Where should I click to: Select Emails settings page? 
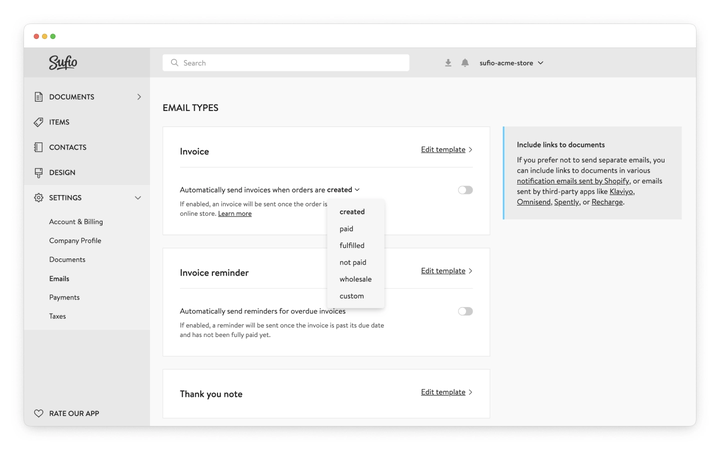click(x=59, y=279)
